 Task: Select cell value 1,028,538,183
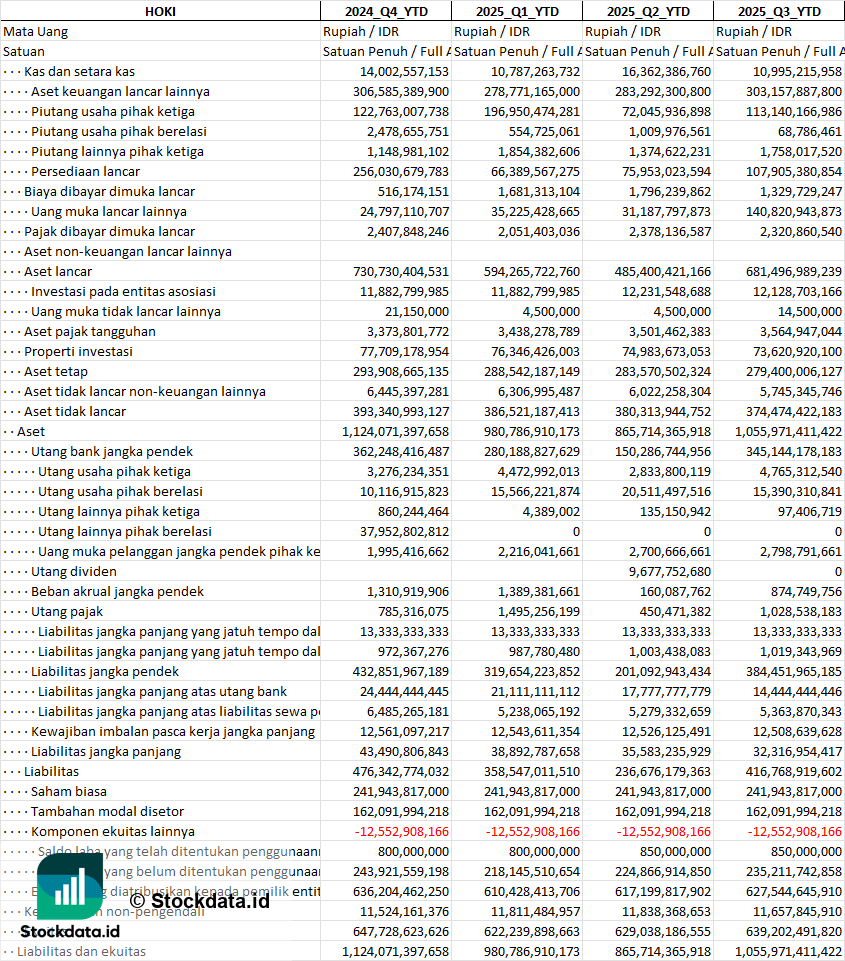801,612
